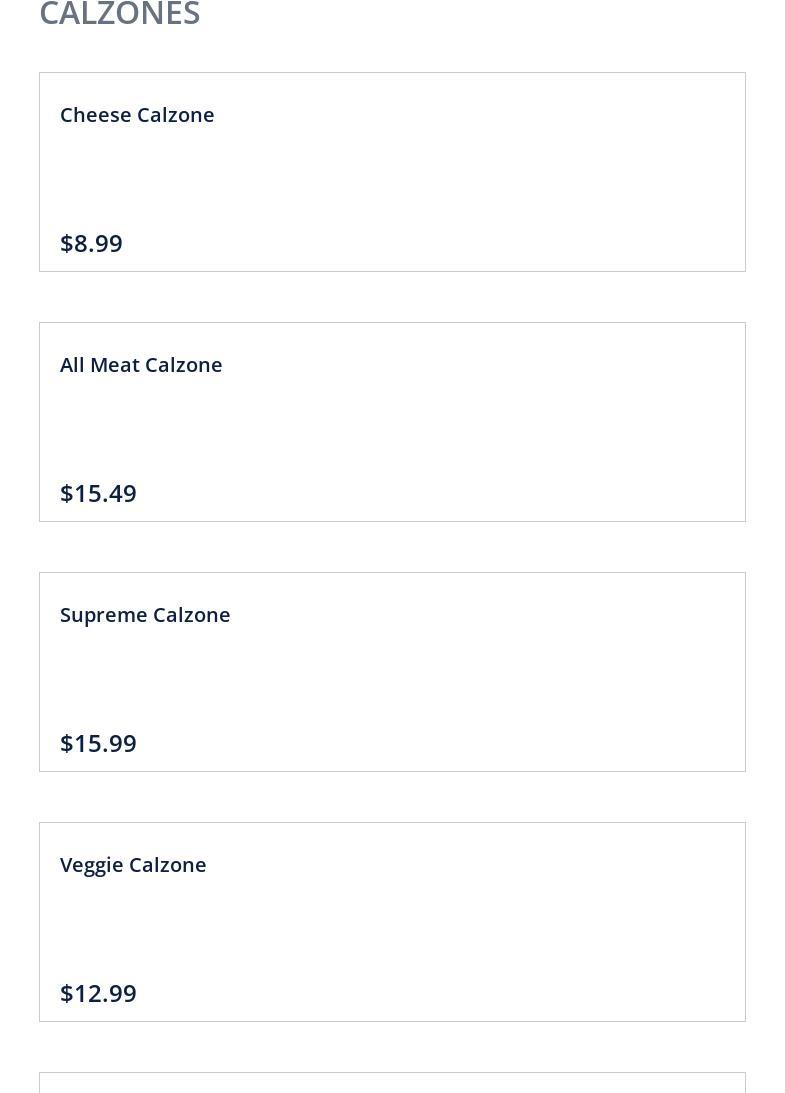Click the gap between Cheese and All Meat cards
The height and width of the screenshot is (1093, 785).
pos(392,297)
